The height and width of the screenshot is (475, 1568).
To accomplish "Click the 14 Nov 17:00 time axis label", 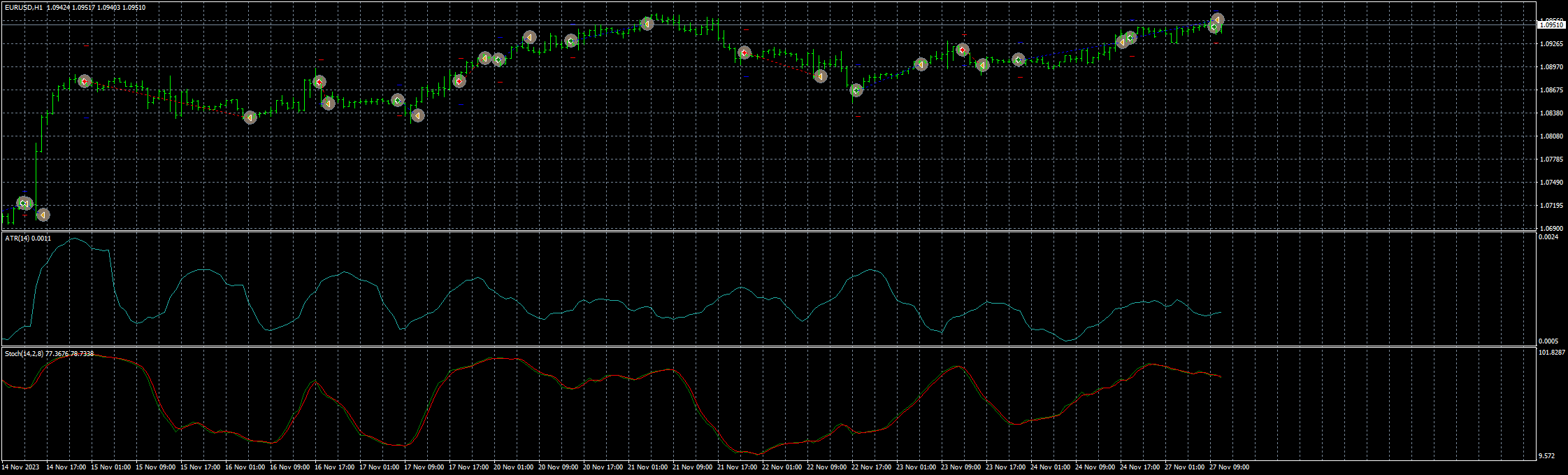I will pos(66,467).
